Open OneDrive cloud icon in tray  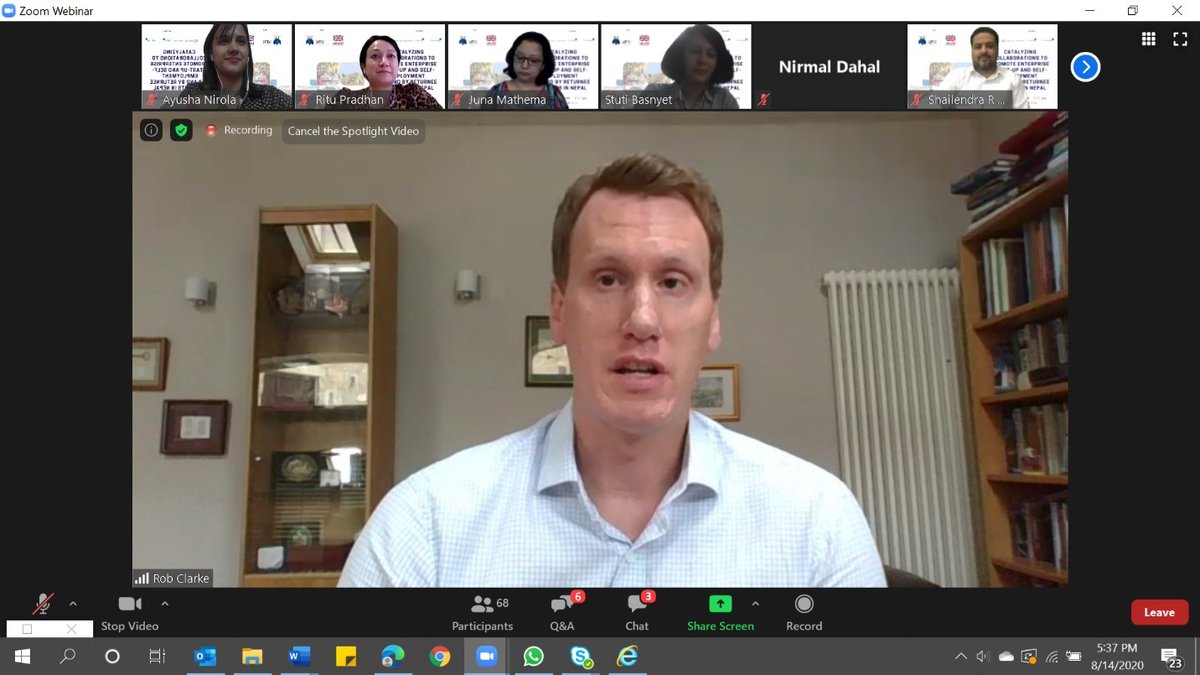(1006, 657)
